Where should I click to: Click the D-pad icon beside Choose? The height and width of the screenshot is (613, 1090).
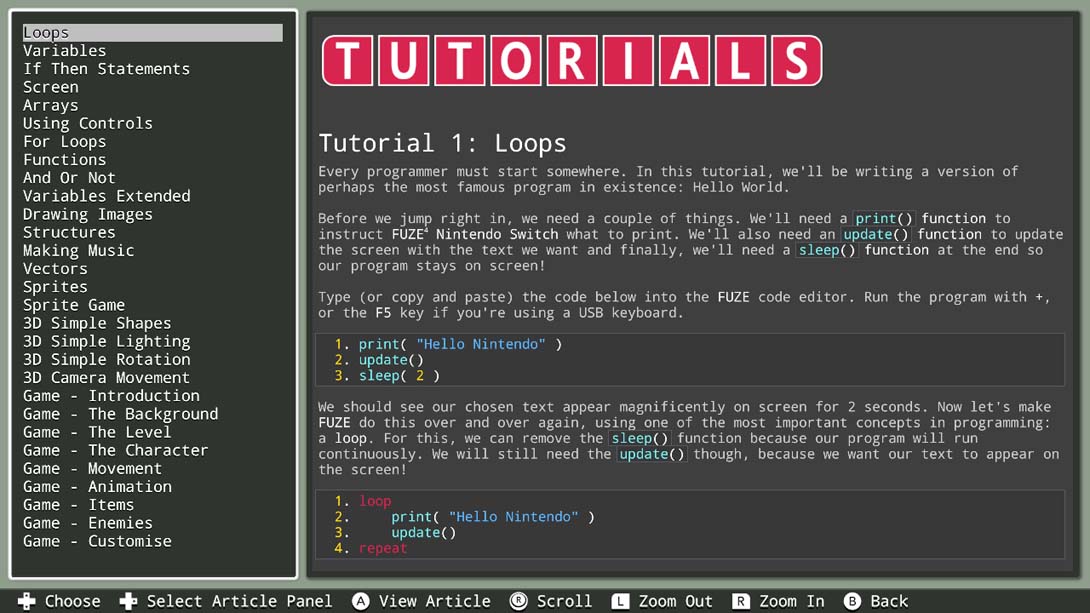[x=26, y=601]
